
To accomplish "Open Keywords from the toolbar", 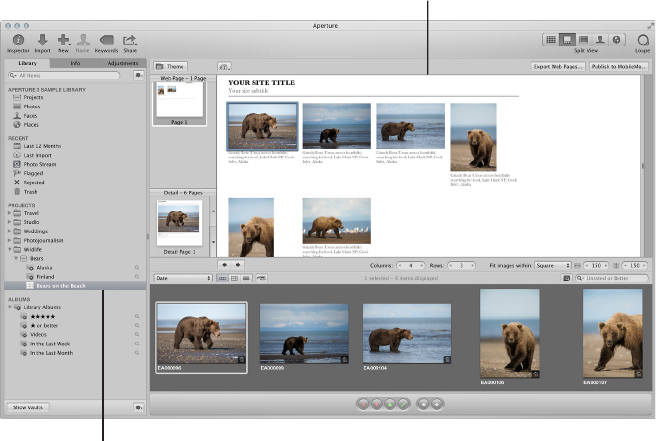I will 106,40.
